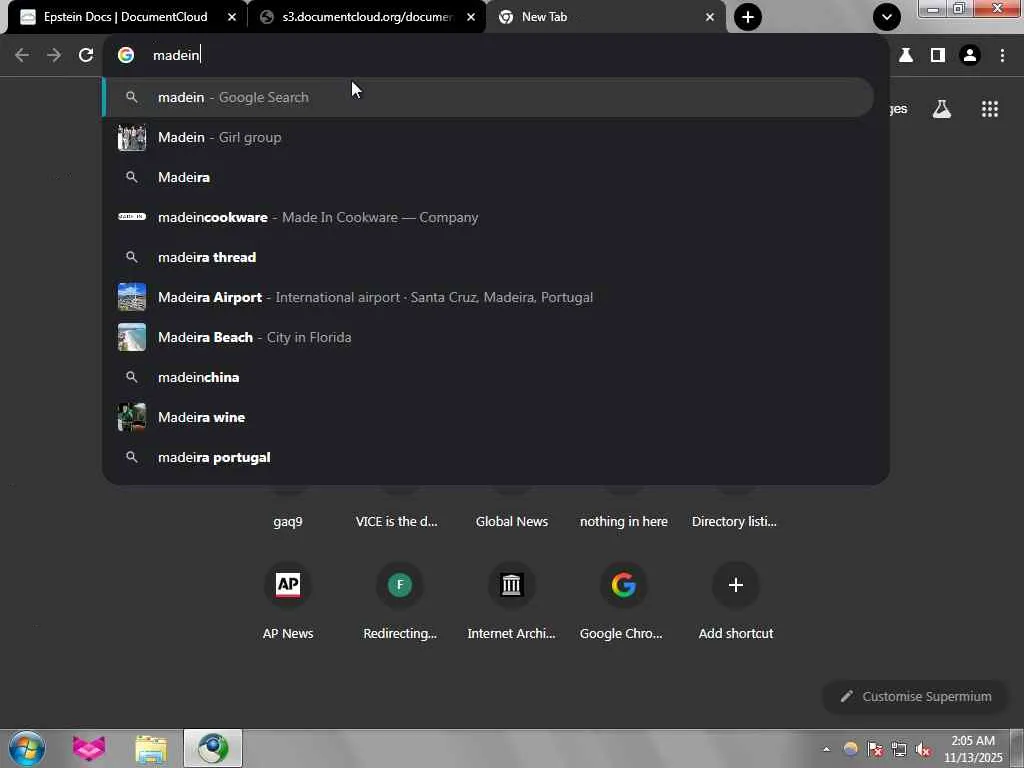Click the muted volume tray icon
Image resolution: width=1024 pixels, height=768 pixels.
923,749
